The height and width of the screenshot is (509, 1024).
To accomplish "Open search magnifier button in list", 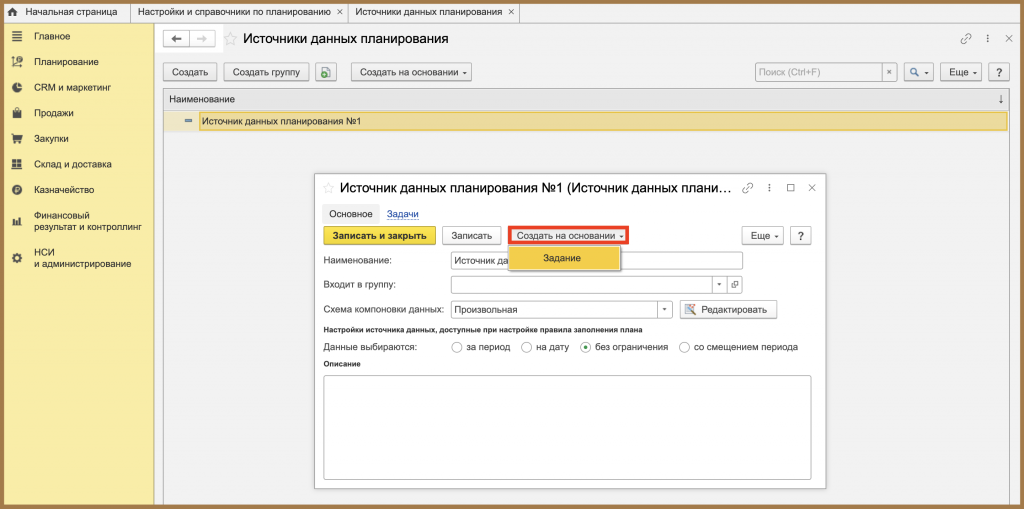I will pos(919,73).
